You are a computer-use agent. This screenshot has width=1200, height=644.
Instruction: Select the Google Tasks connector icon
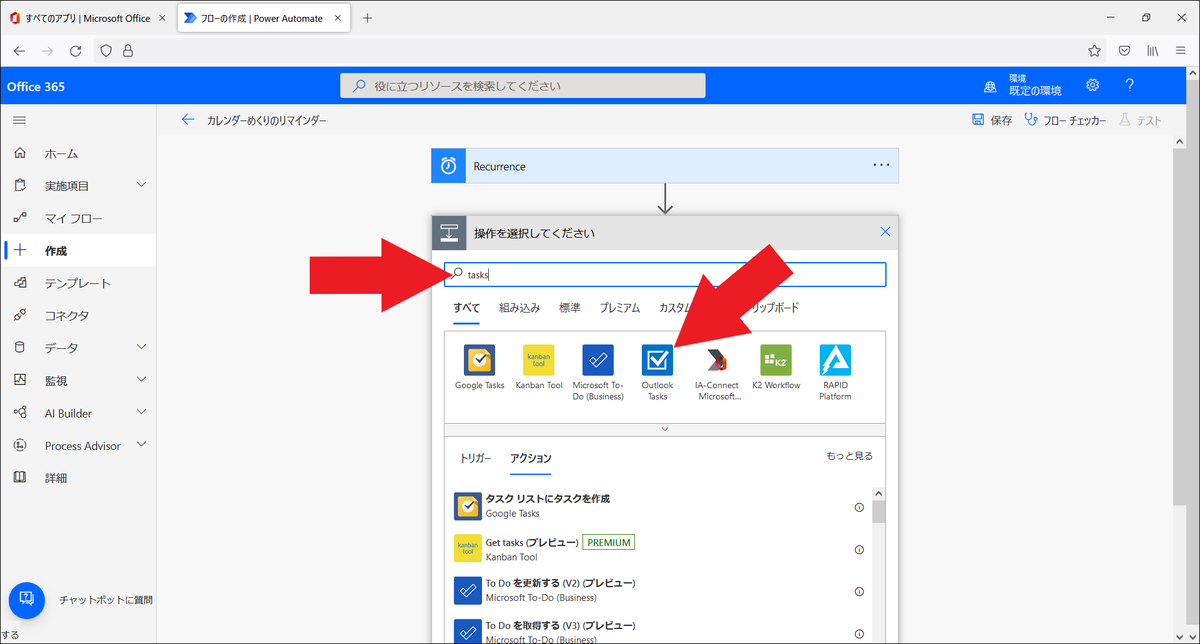point(480,360)
